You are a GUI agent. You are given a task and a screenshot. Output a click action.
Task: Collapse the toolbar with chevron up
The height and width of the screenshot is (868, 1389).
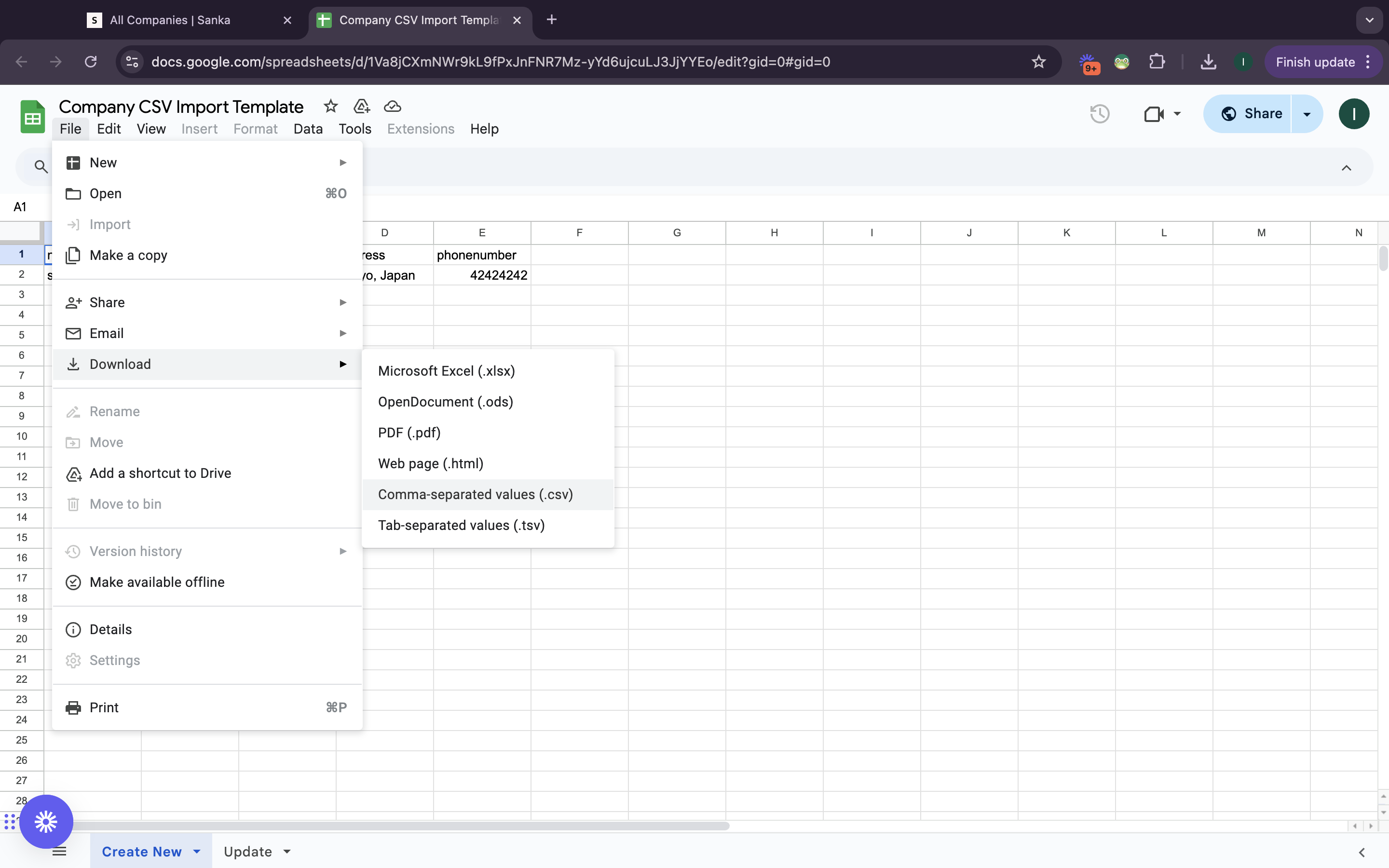1346,168
